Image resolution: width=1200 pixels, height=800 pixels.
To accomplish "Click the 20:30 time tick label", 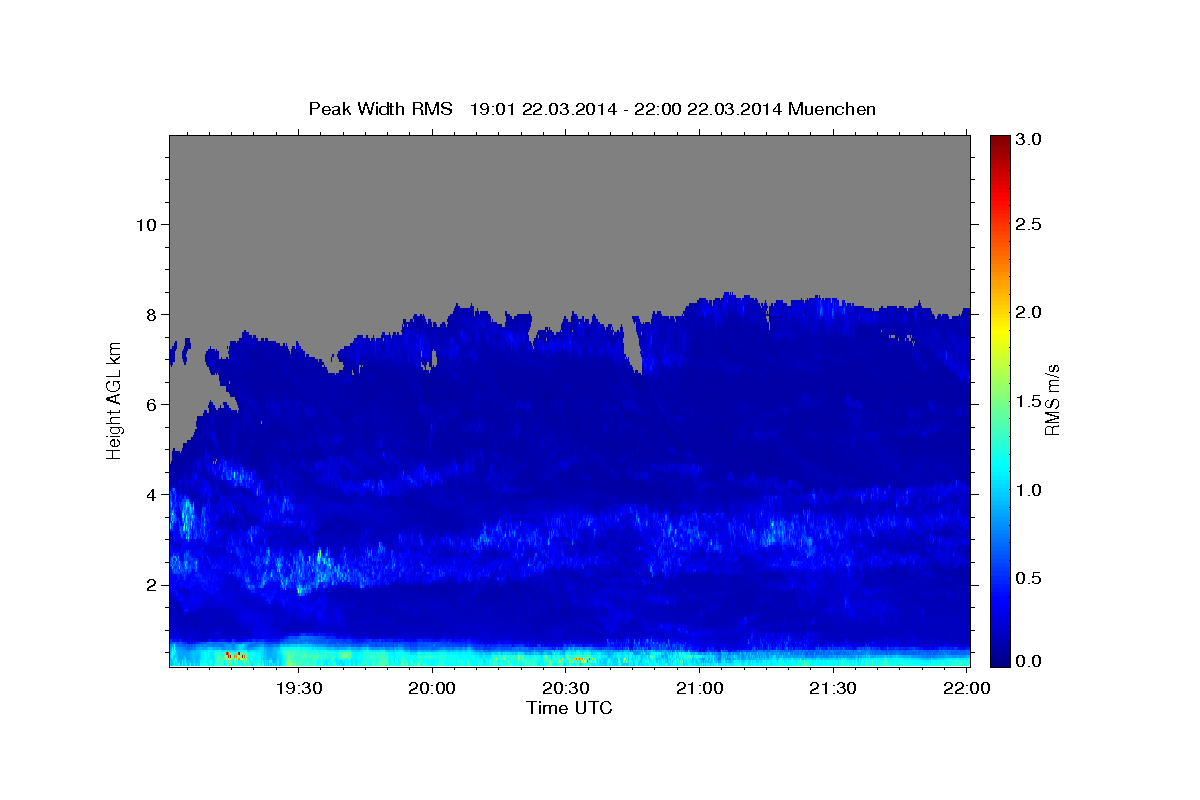I will point(565,688).
